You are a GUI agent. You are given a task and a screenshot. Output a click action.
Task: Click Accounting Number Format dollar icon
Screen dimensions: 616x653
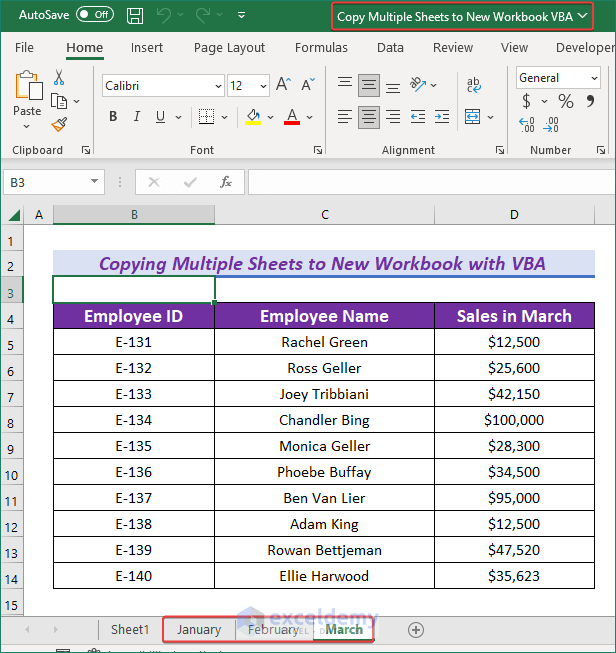(x=526, y=101)
